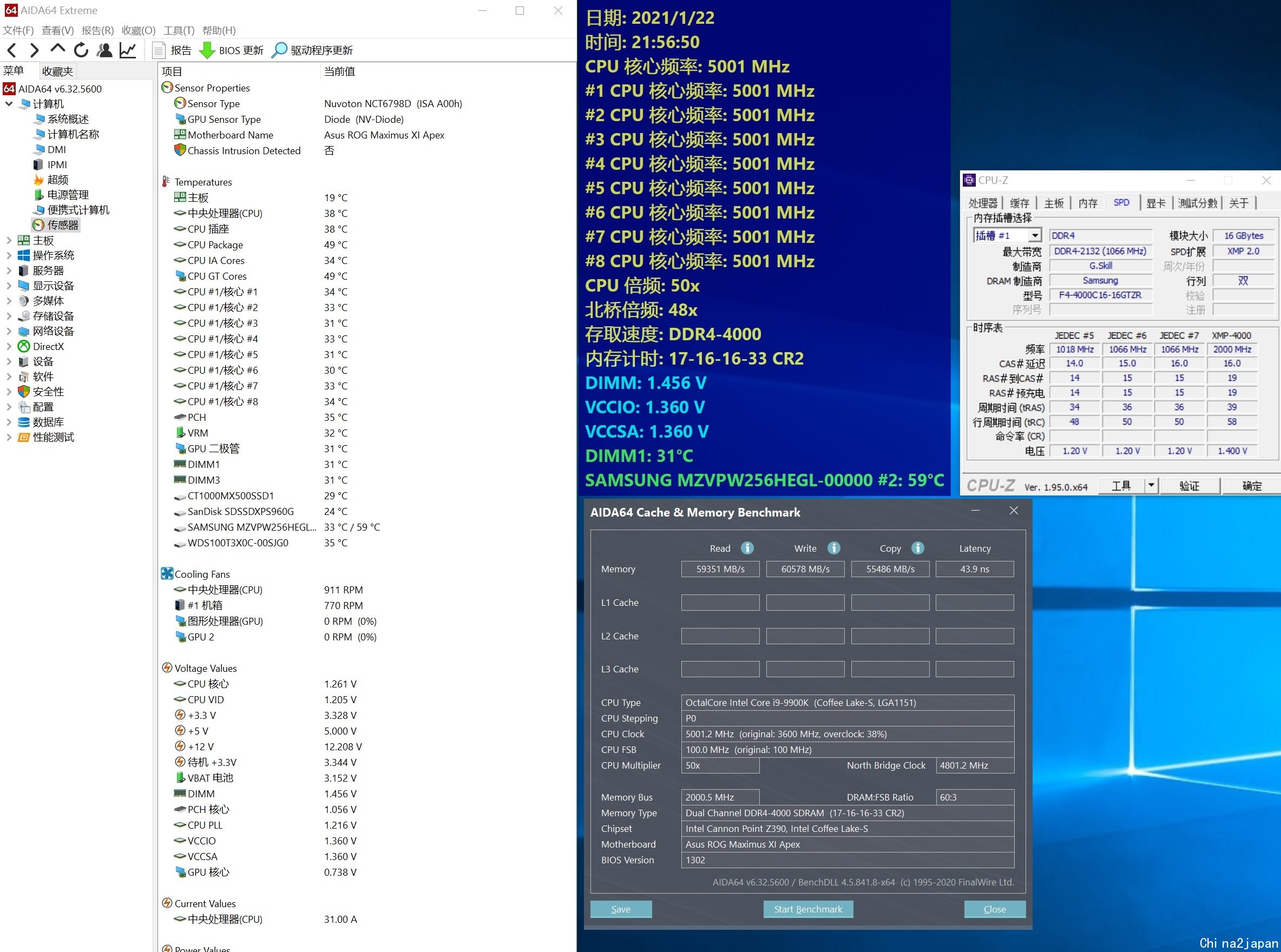Open the graph chart toolbar icon
This screenshot has height=952, width=1281.
[127, 50]
